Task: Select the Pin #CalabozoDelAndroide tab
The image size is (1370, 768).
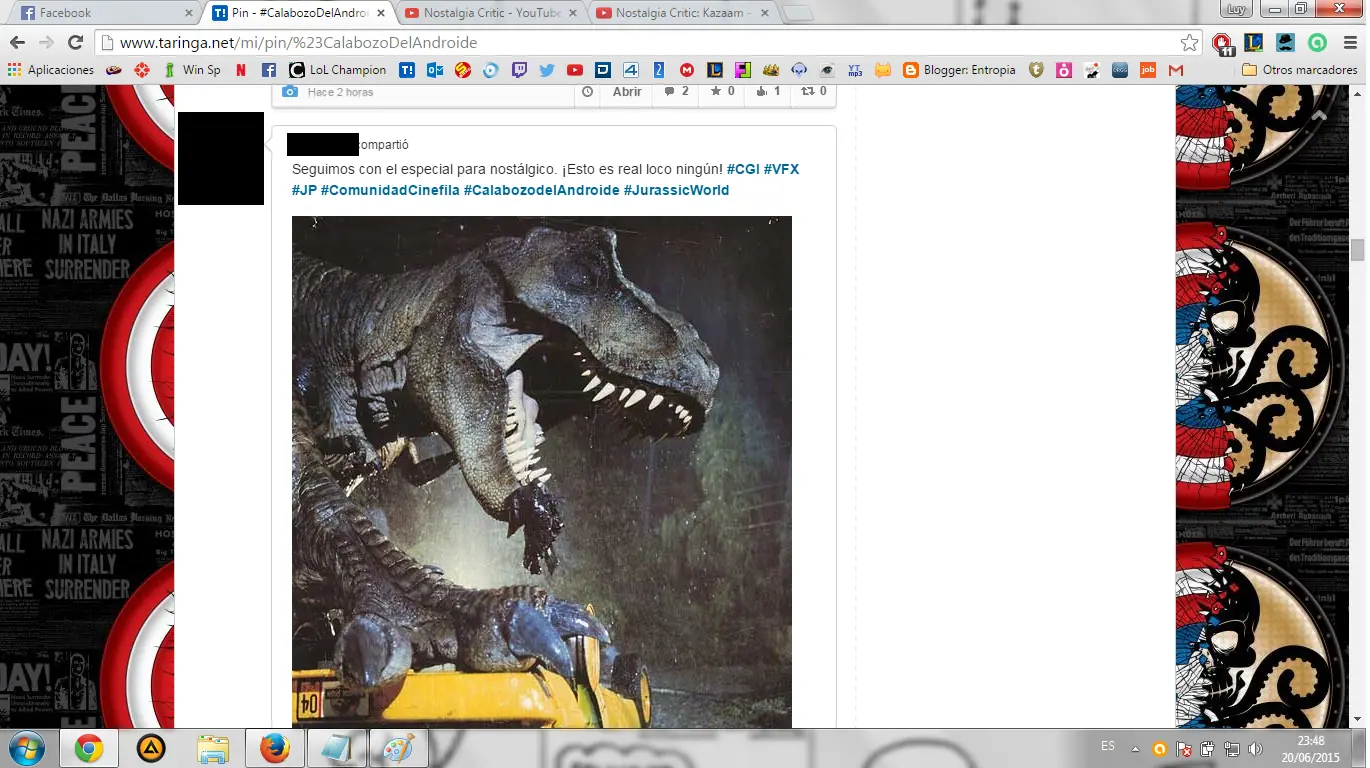Action: point(300,13)
